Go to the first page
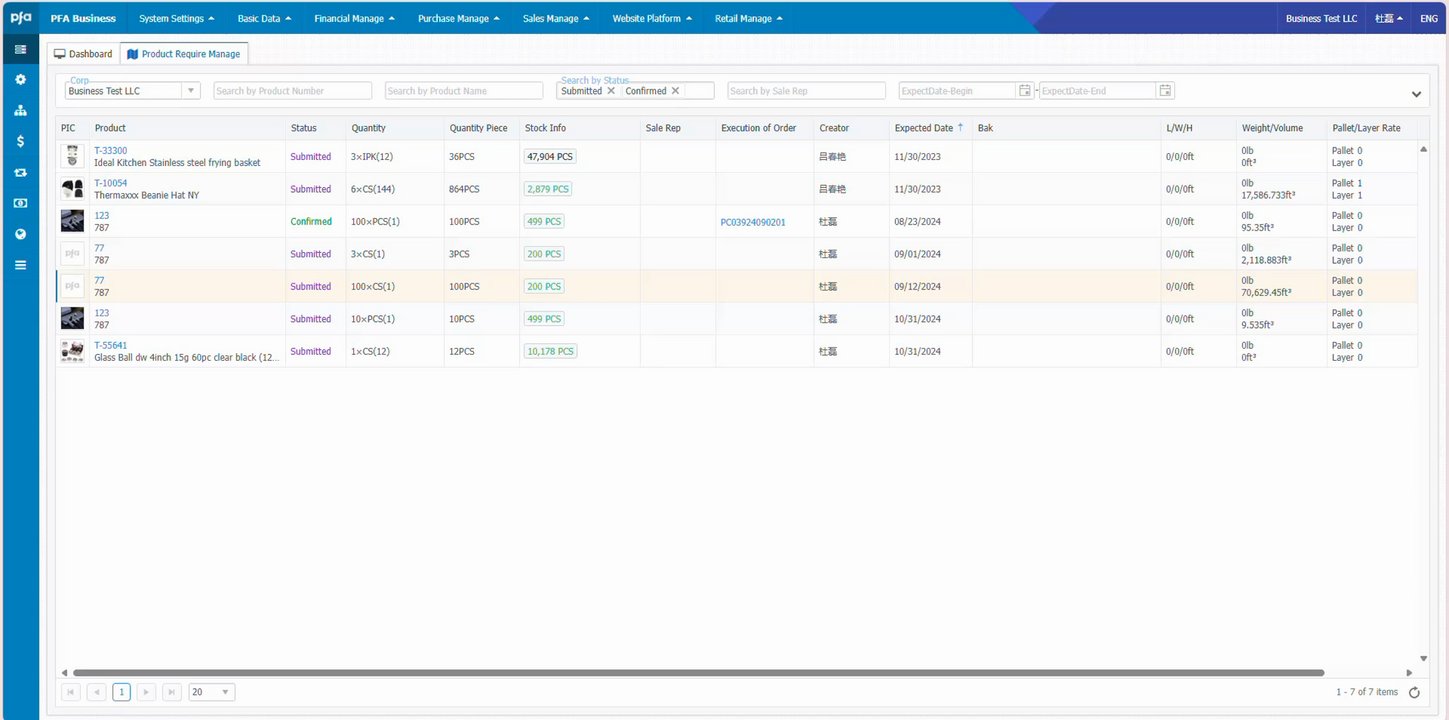This screenshot has height=720, width=1449. pos(71,692)
